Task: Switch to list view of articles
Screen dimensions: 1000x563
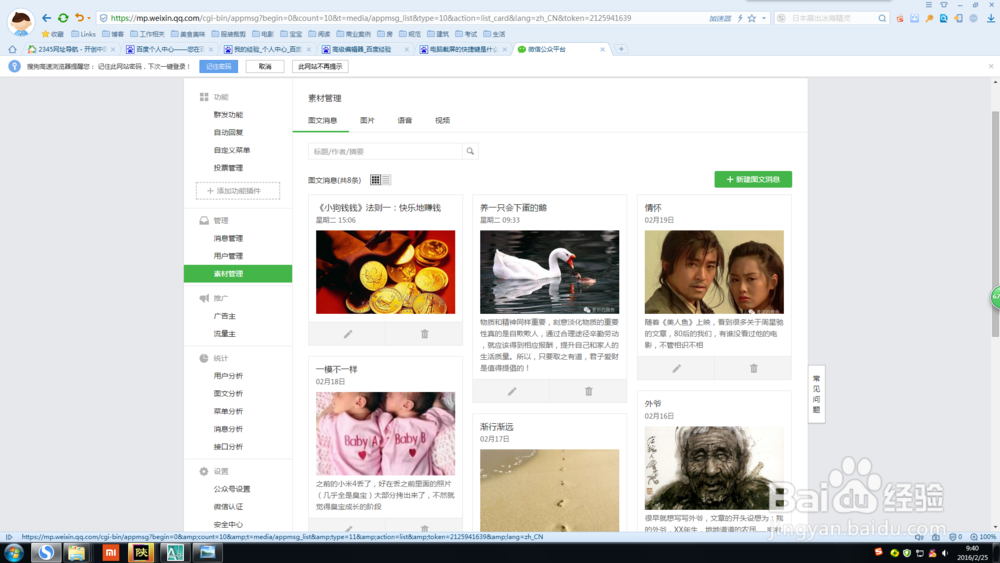Action: point(386,180)
